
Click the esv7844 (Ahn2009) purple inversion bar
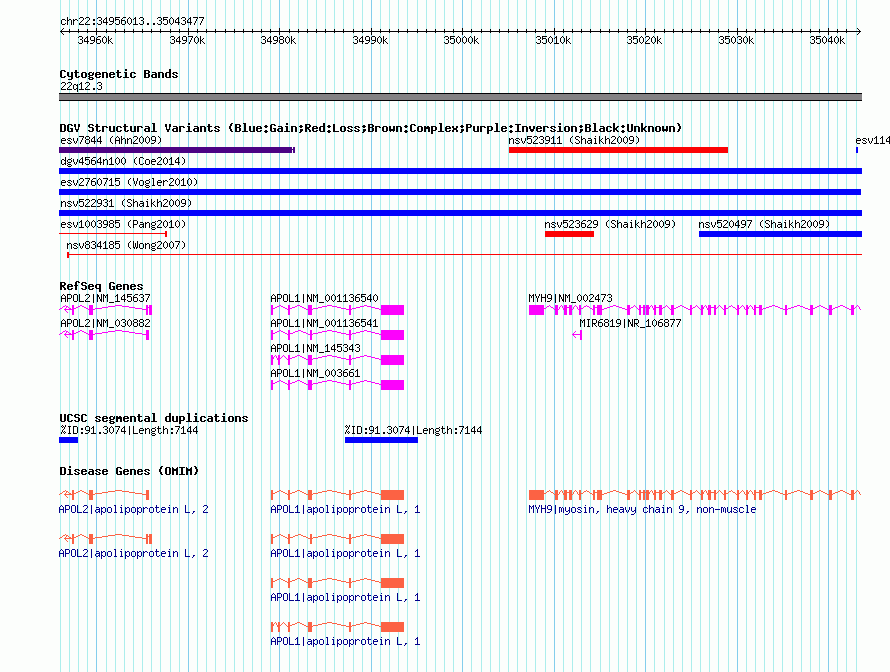click(177, 150)
